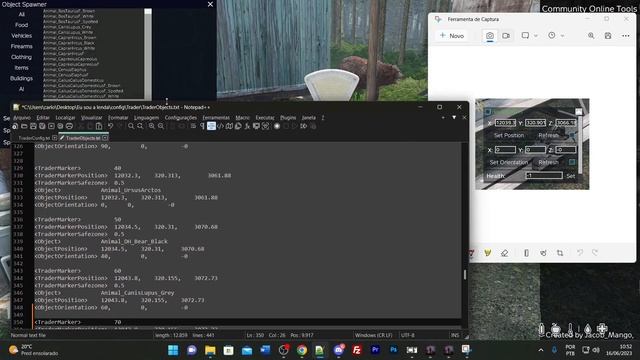The width and height of the screenshot is (640, 360).
Task: Open the Document Map toolbar icon
Action: click(x=229, y=126)
